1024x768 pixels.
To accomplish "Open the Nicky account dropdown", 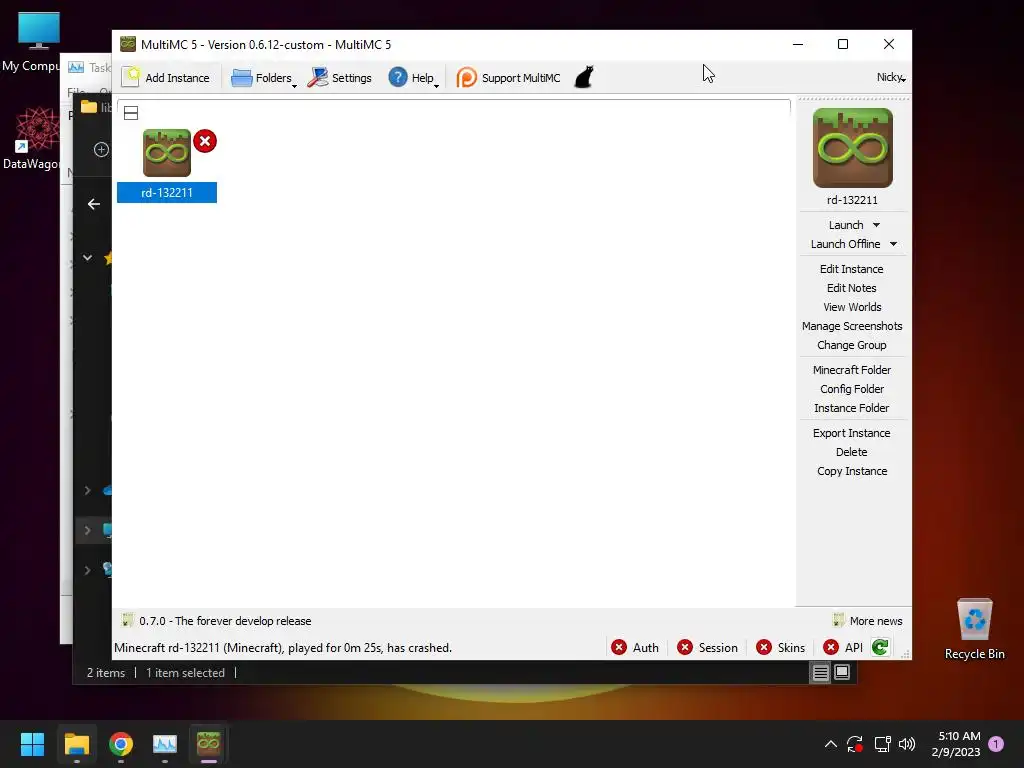I will pyautogui.click(x=891, y=77).
